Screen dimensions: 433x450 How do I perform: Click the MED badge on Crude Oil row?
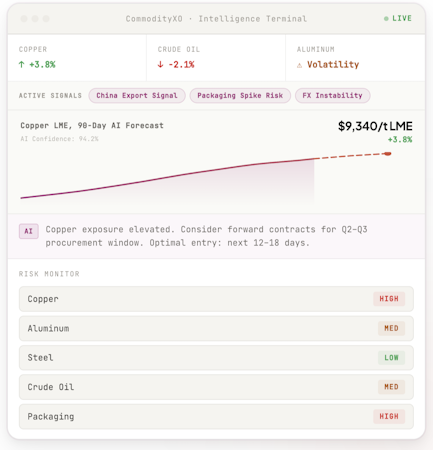pyautogui.click(x=391, y=387)
